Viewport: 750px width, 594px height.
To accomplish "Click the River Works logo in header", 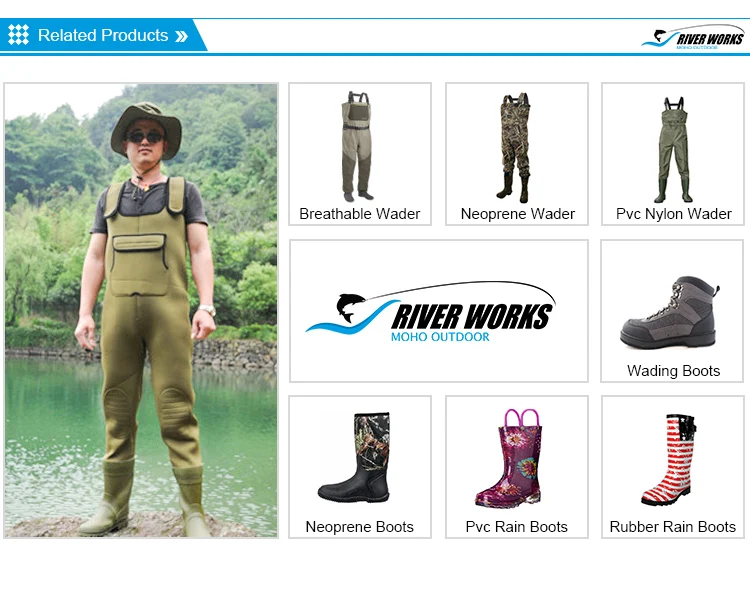I will [693, 38].
